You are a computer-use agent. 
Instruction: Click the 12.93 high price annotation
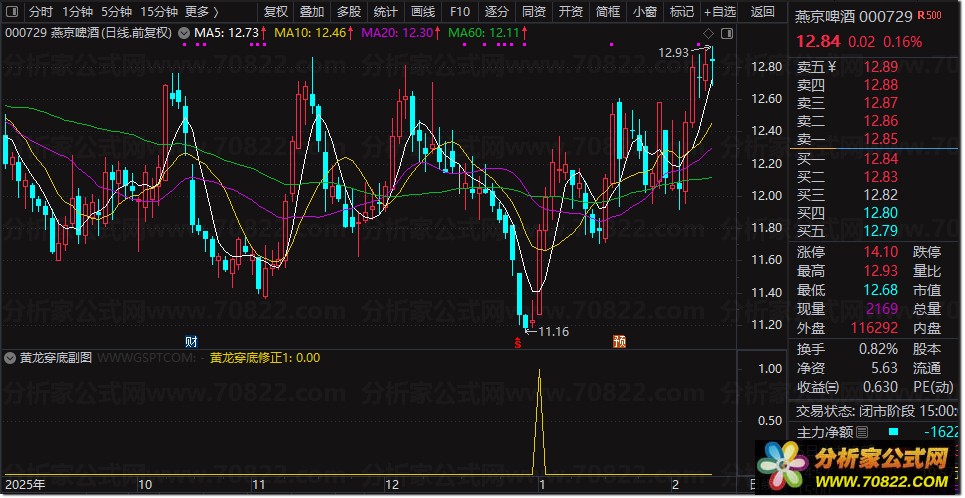(x=673, y=53)
